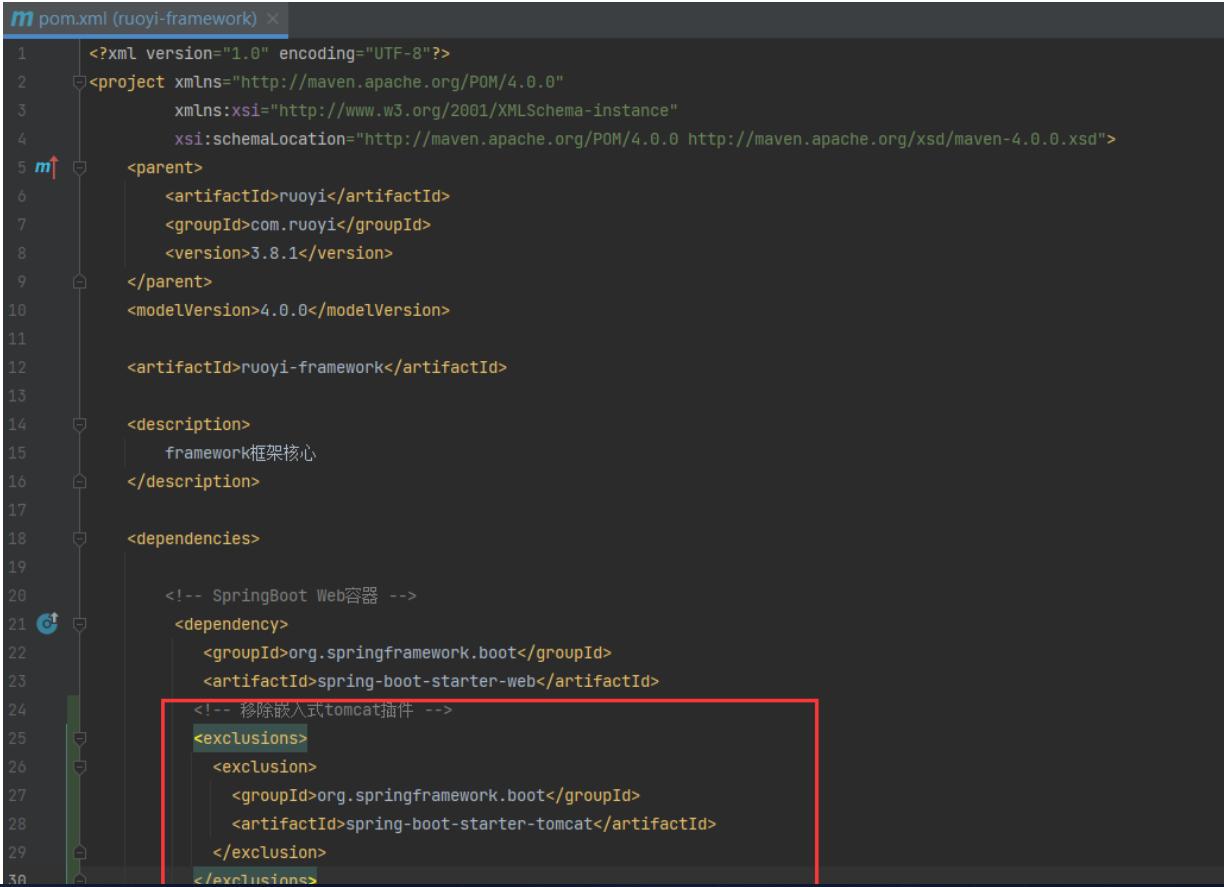
Task: Click the XMLSchema-instance URL string
Action: tap(475, 110)
